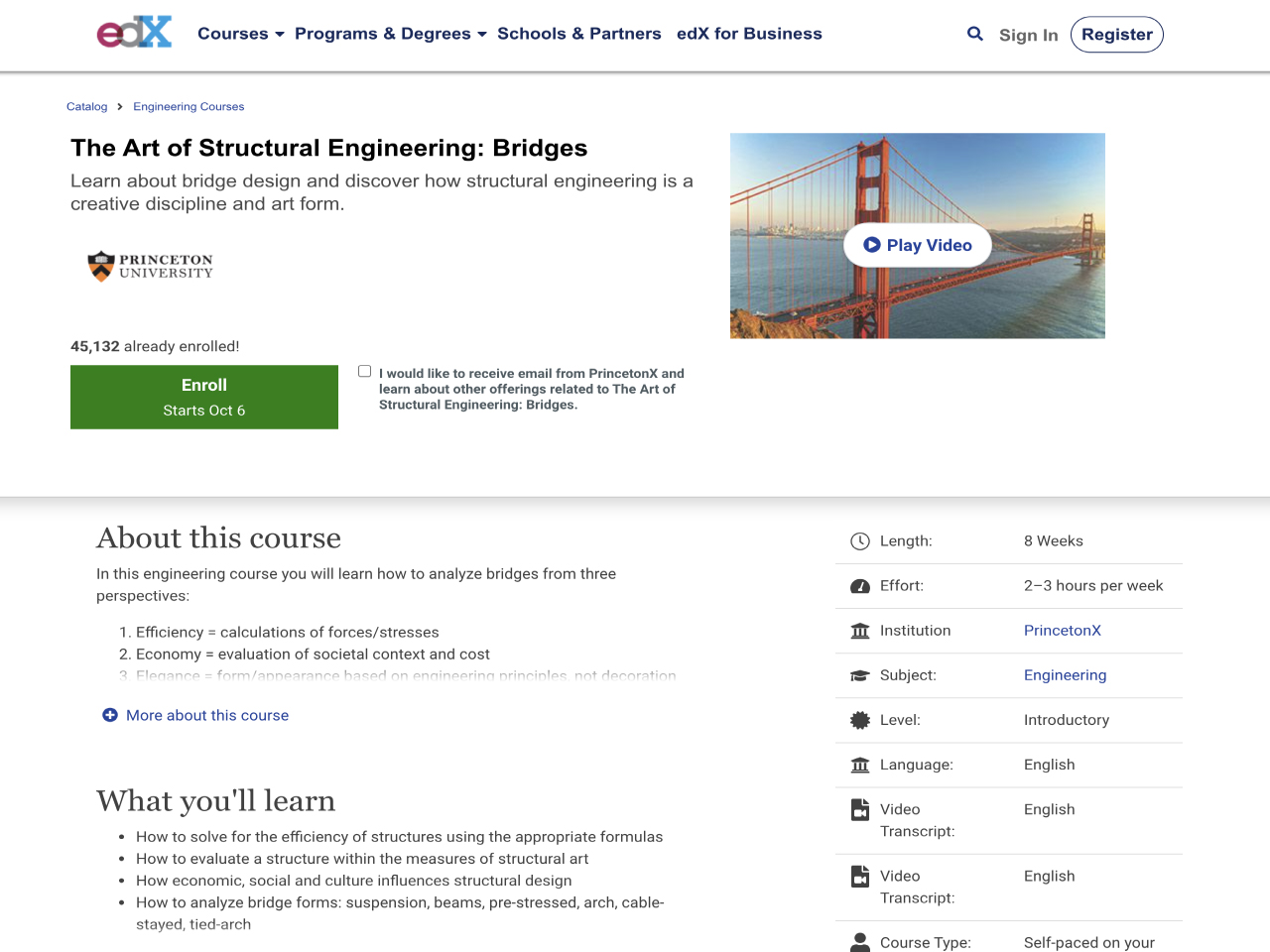Expand the Courses dropdown menu
Image resolution: width=1270 pixels, height=952 pixels.
pos(241,34)
